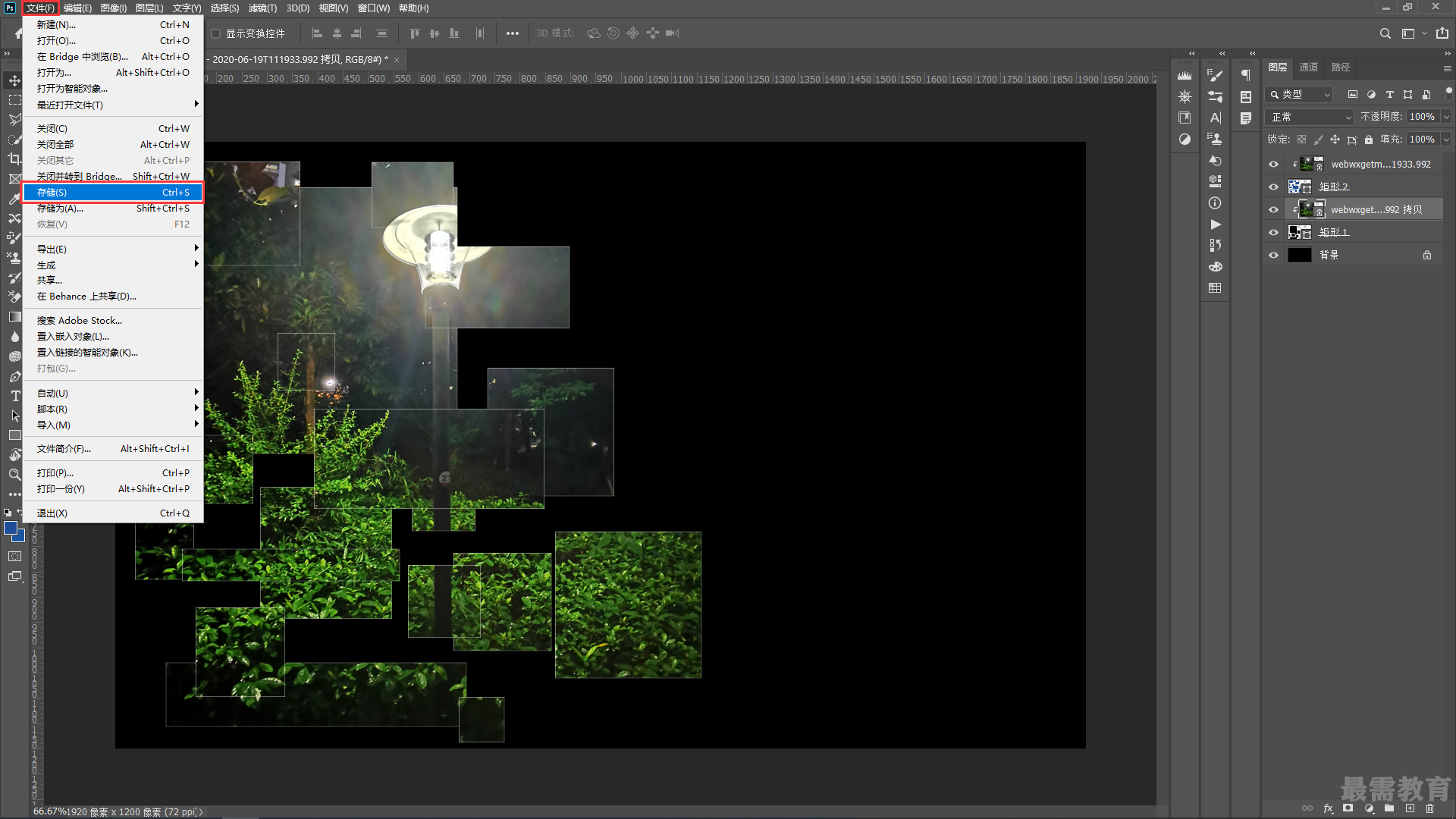Toggle lock all for the layer
Screen dimensions: 1456x819
[1368, 140]
